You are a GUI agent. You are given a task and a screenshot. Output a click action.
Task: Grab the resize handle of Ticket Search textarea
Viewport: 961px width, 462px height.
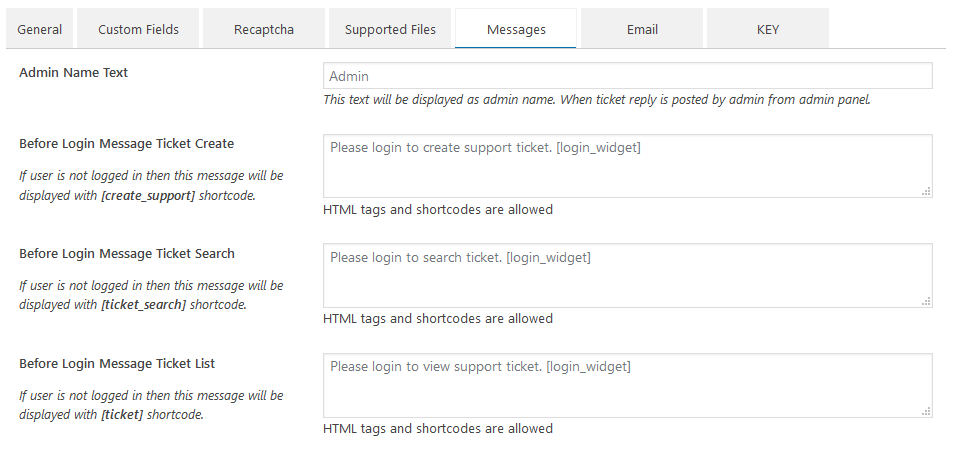coord(927,301)
